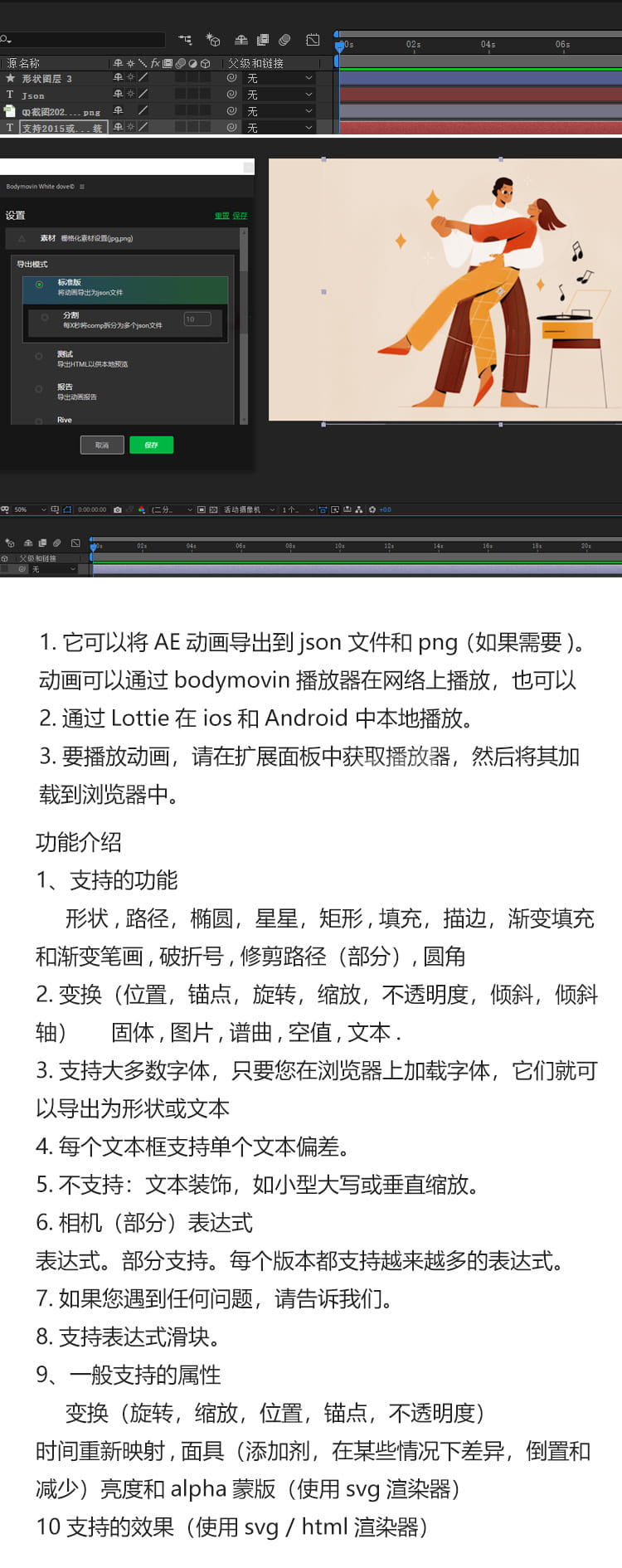Open the Bodymovin panel hamburger menu
This screenshot has height=1568, width=622.
pos(81,187)
